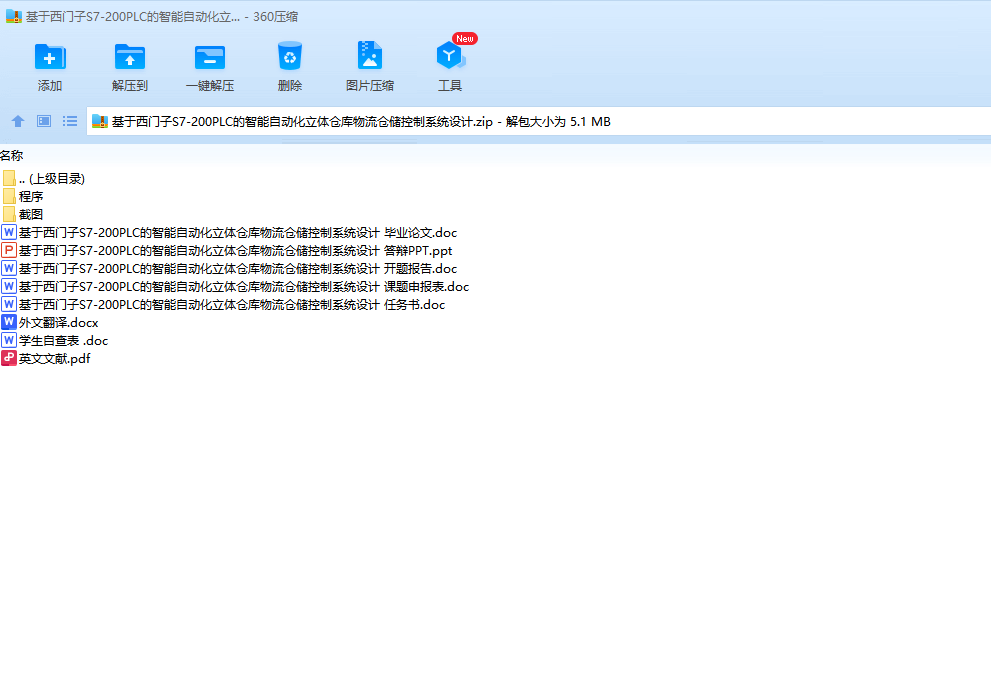Click the archive icon in the path bar
Viewport: 991px width, 693px height.
100,121
